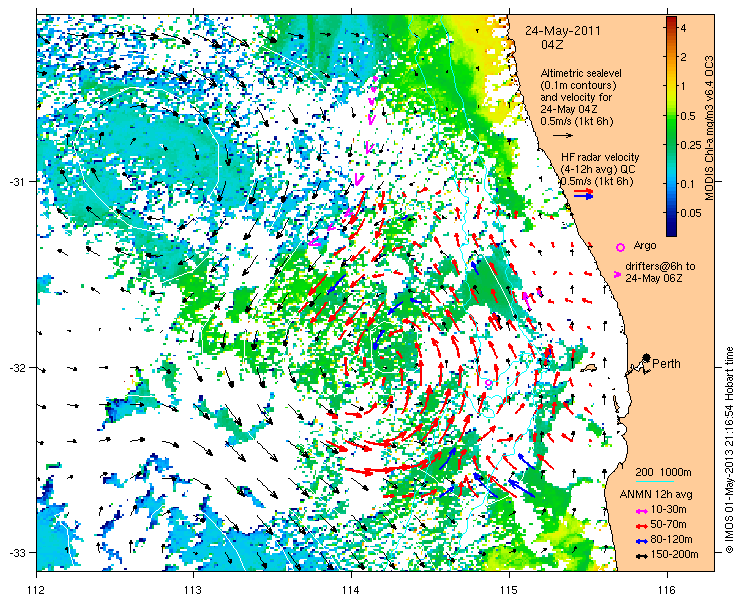Click the chlorophyll colorbar

point(672,126)
